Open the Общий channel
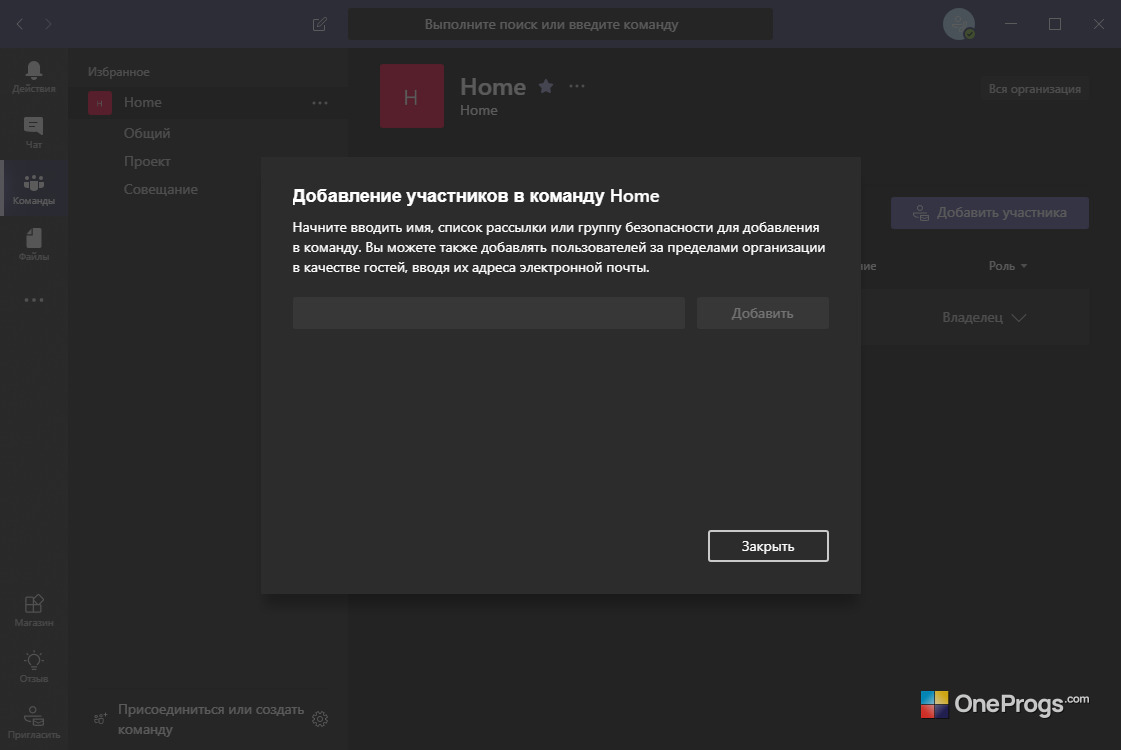The height and width of the screenshot is (750, 1121). 147,133
